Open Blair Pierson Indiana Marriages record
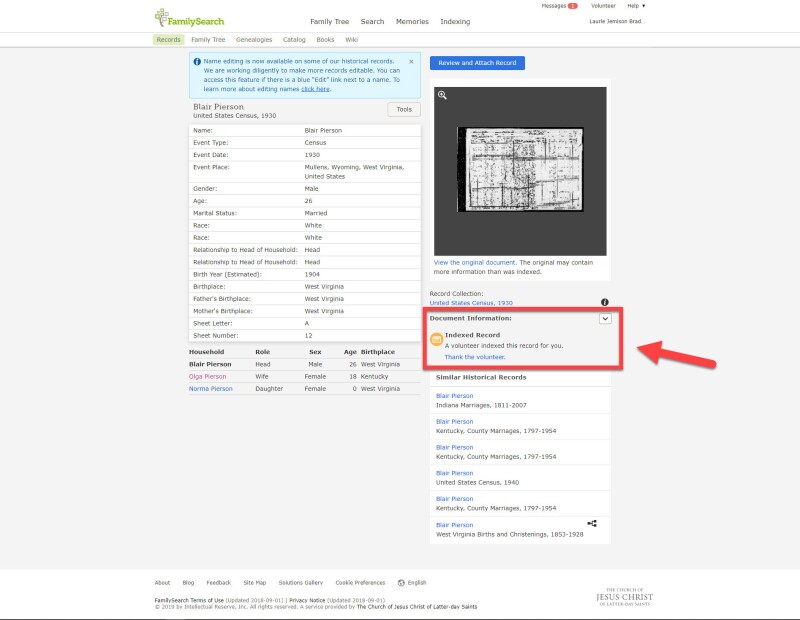The height and width of the screenshot is (620, 800). (455, 396)
